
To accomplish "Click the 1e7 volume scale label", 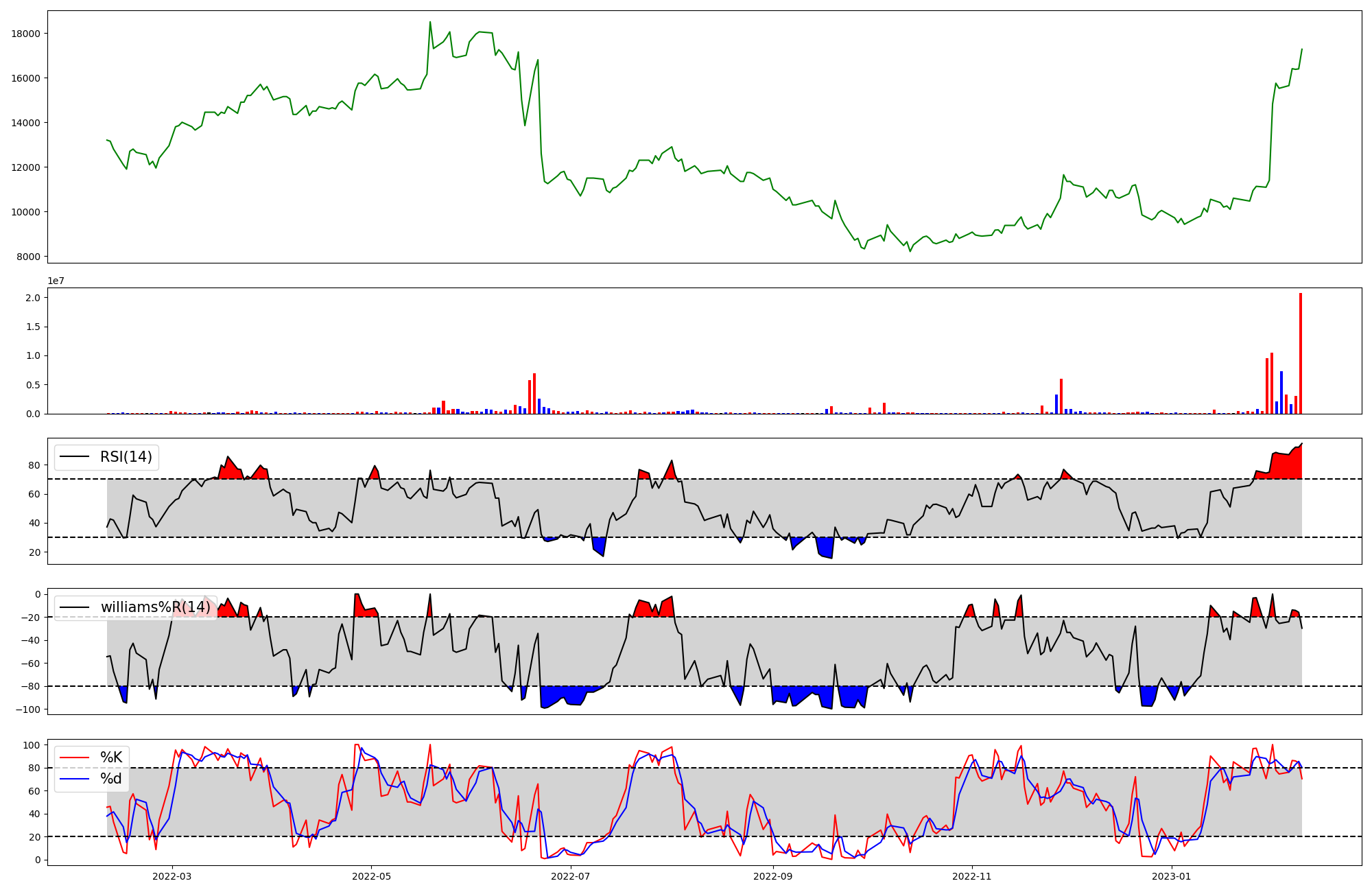I will point(56,281).
